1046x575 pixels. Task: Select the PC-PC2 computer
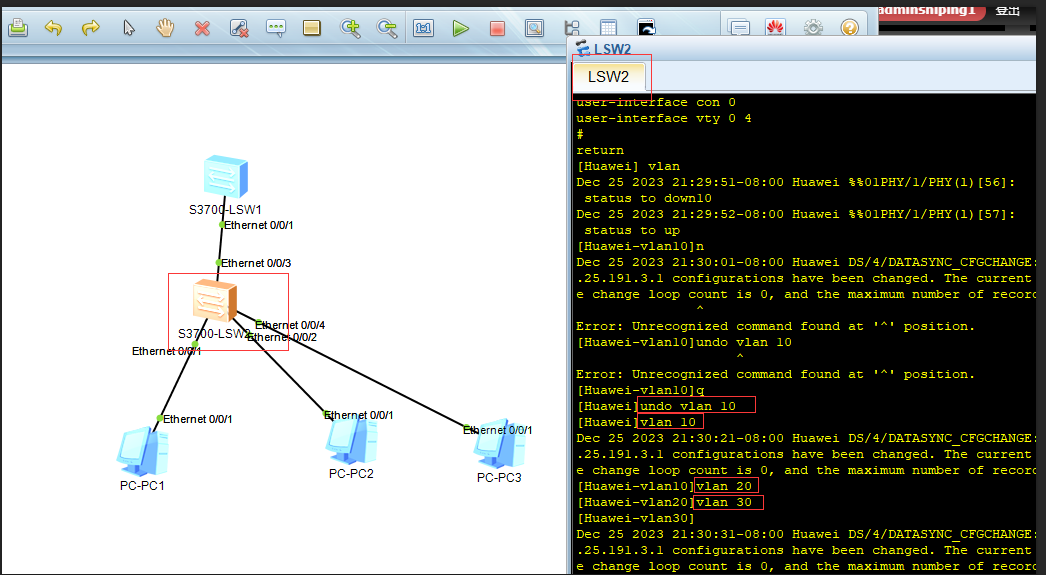tap(352, 440)
